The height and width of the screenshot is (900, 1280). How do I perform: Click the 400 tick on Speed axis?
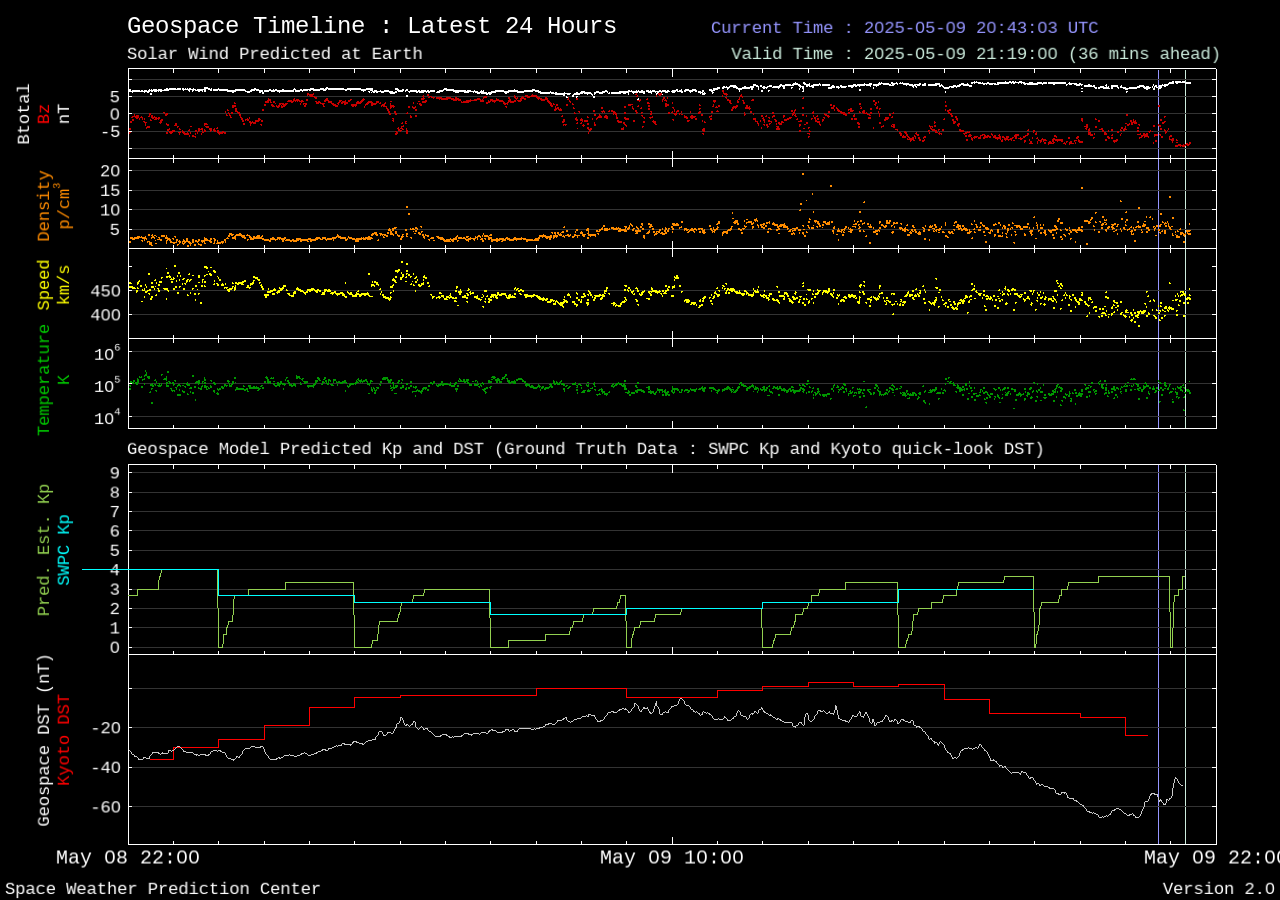pyautogui.click(x=106, y=315)
